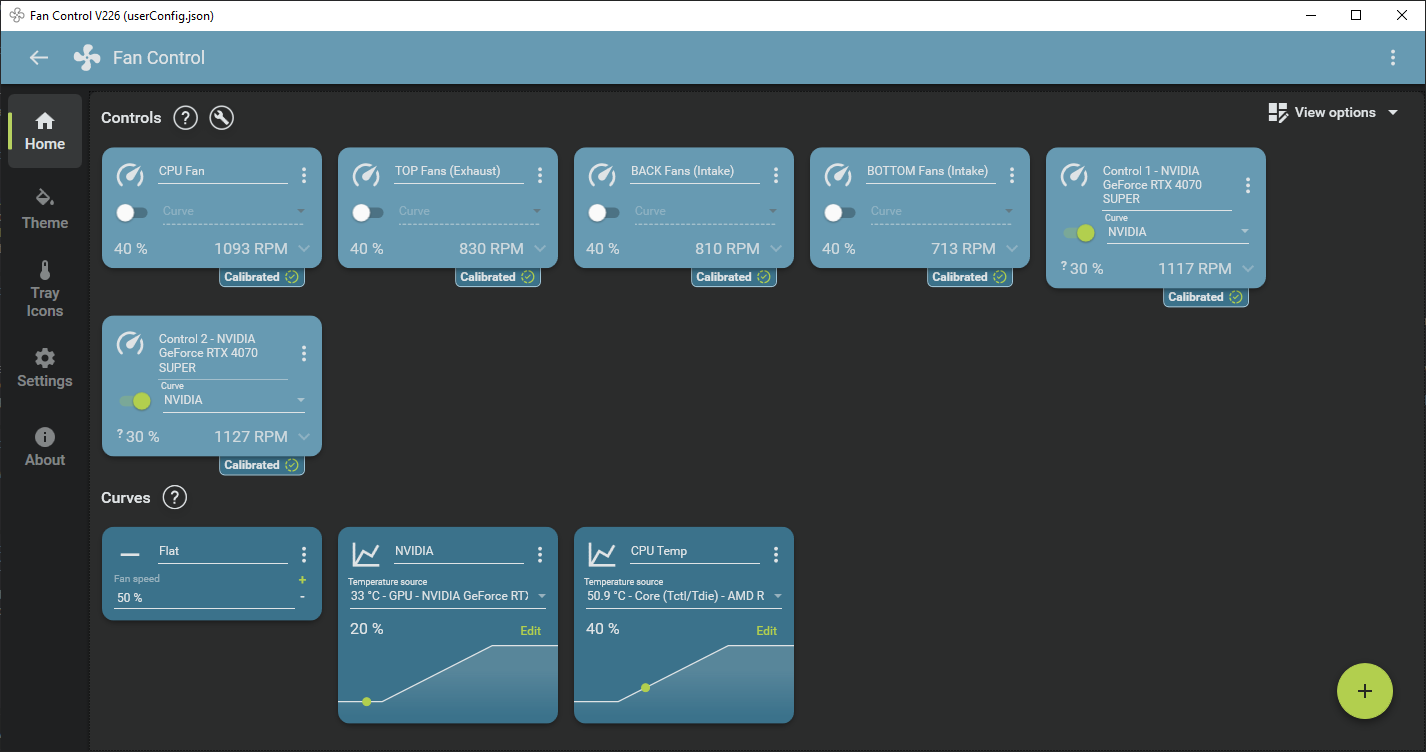Click the fan logo beside Fan Control title
Viewport: 1426px width, 752px height.
(87, 58)
